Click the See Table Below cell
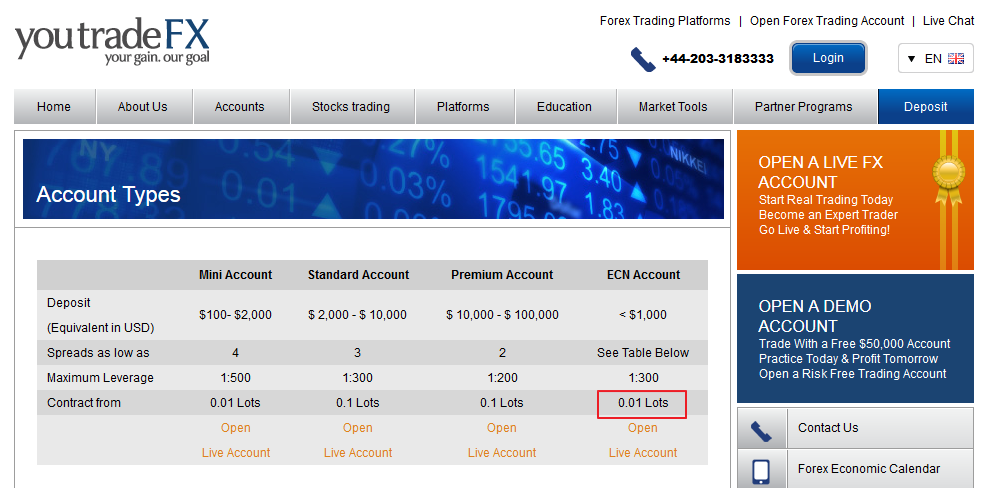Image resolution: width=997 pixels, height=488 pixels. click(x=643, y=353)
